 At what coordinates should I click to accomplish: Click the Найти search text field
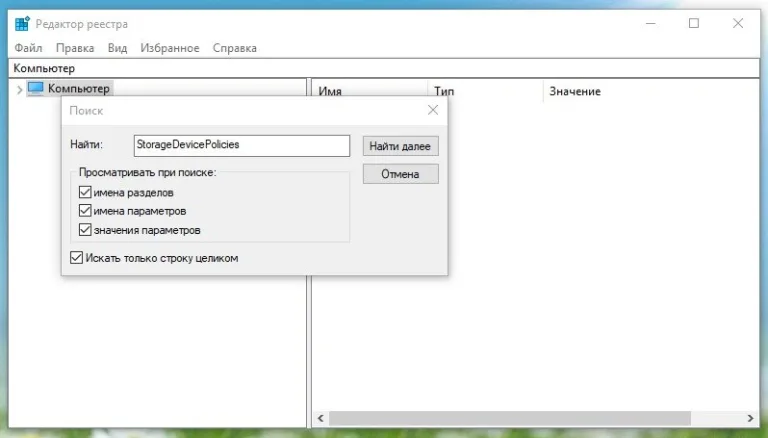[242, 146]
